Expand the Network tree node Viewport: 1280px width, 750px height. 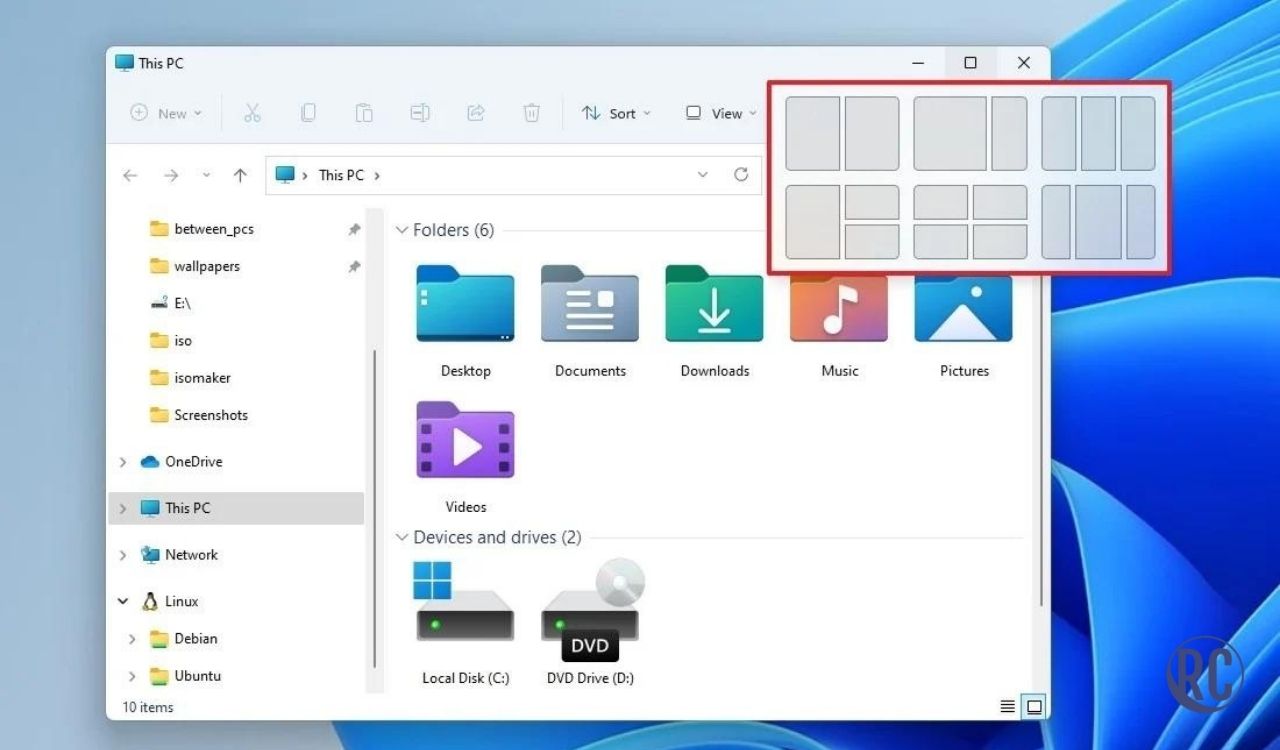coord(123,555)
